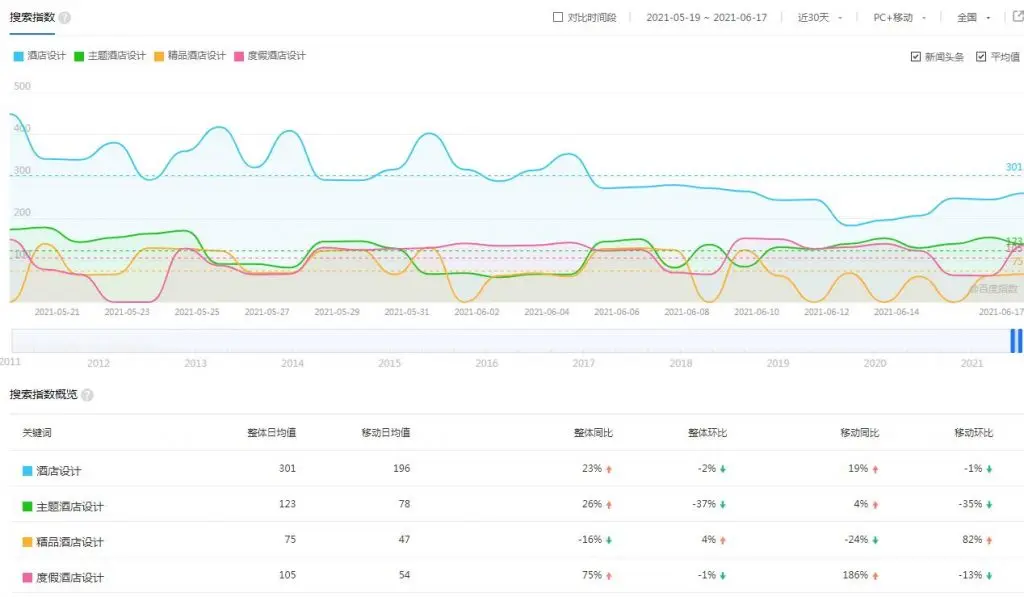The image size is (1024, 597).
Task: Click 2017 on the year timeline
Action: pyautogui.click(x=583, y=363)
